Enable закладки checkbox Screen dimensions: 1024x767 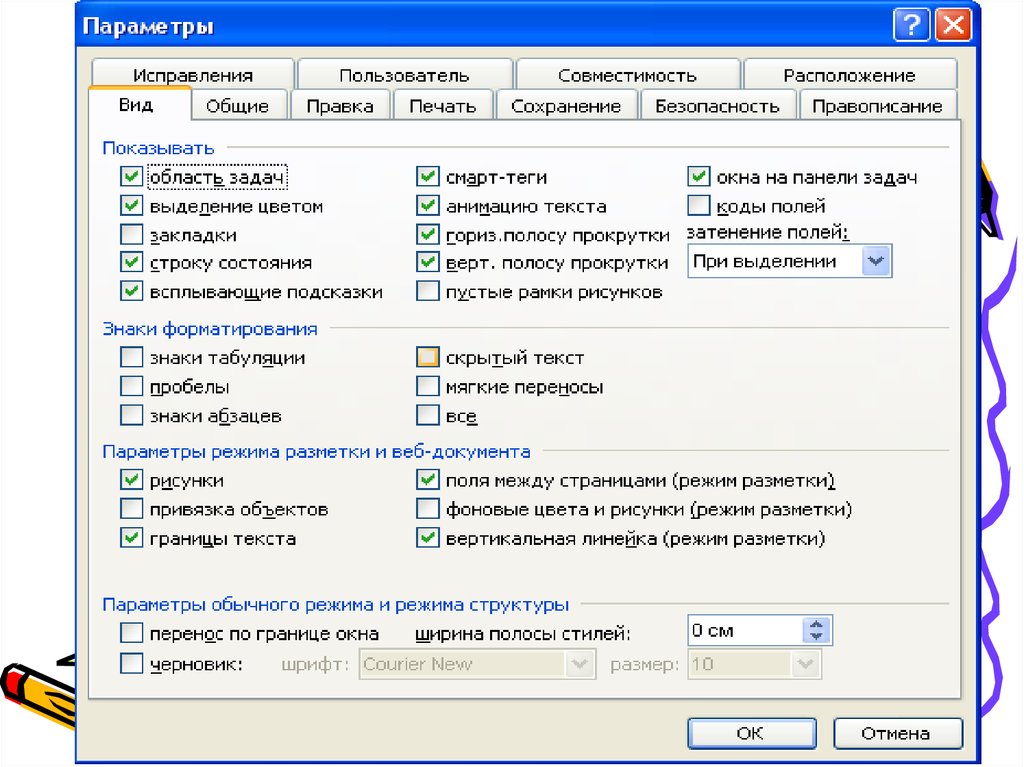click(131, 235)
